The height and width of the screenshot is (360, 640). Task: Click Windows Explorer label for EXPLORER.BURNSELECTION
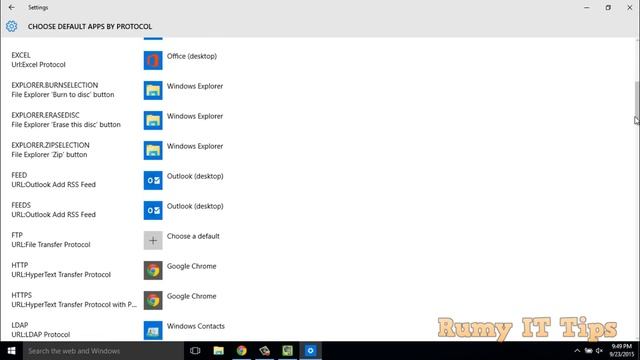pyautogui.click(x=195, y=86)
